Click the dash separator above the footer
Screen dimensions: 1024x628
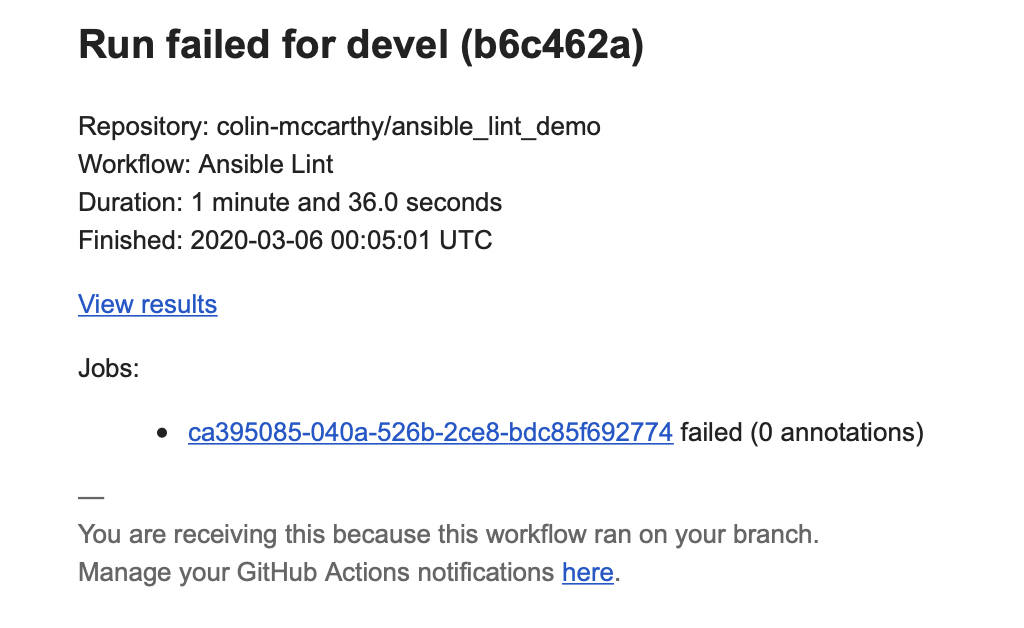(x=90, y=496)
